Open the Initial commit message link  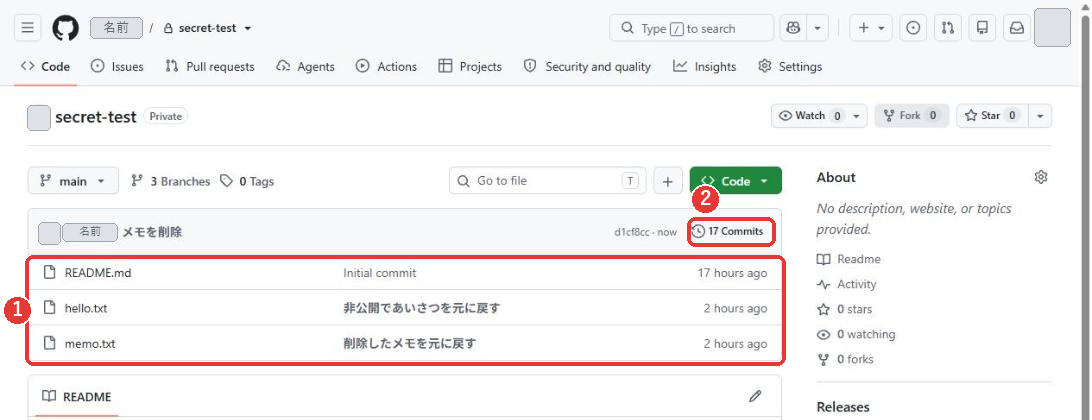[380, 273]
